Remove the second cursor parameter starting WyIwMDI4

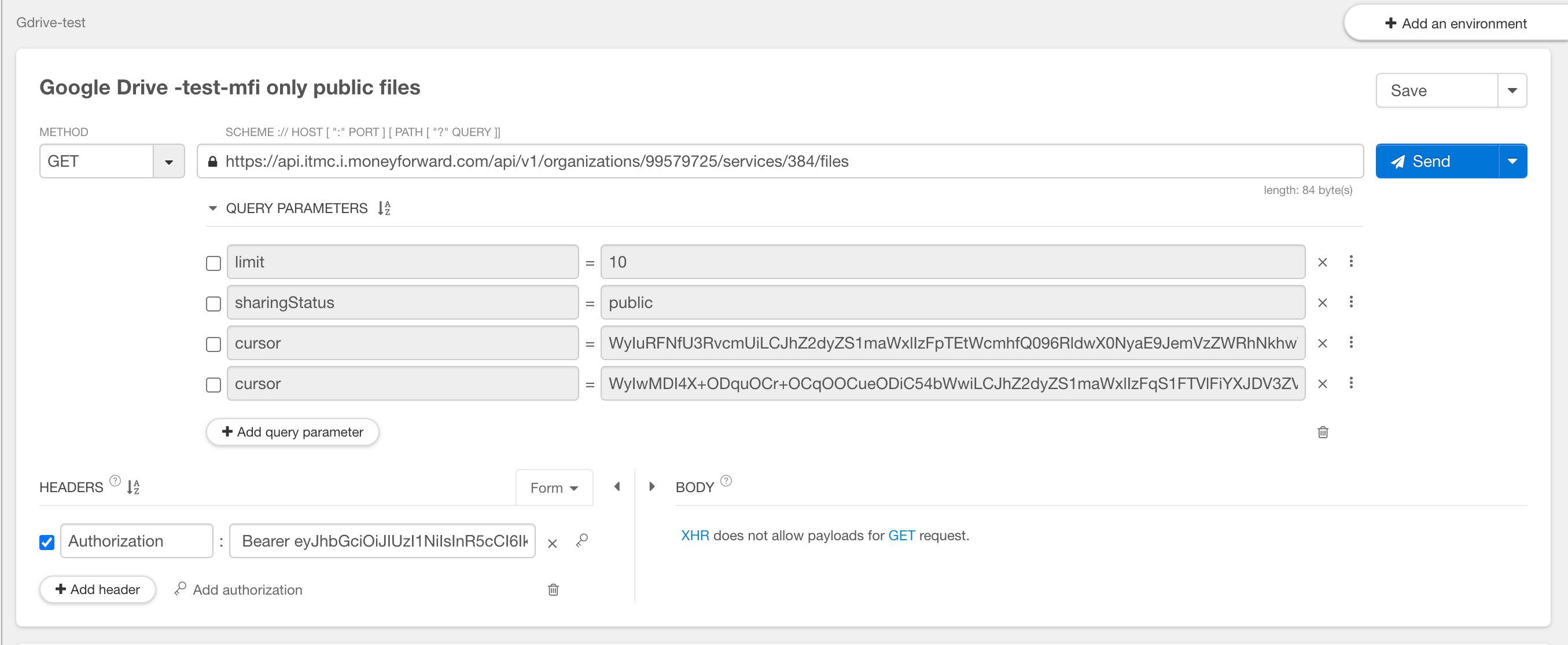point(1322,384)
